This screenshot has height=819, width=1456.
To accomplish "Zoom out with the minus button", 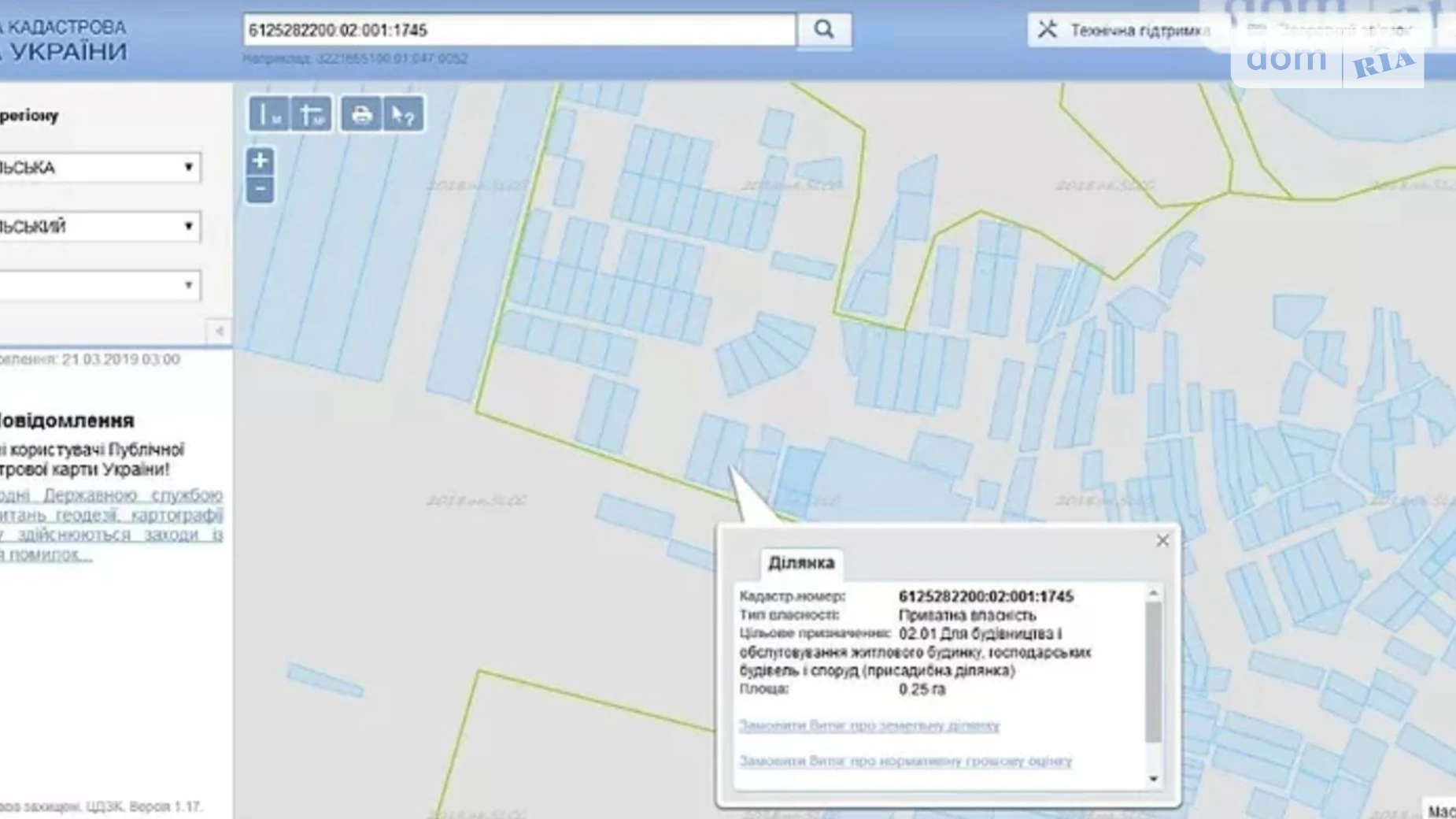I will (x=260, y=189).
